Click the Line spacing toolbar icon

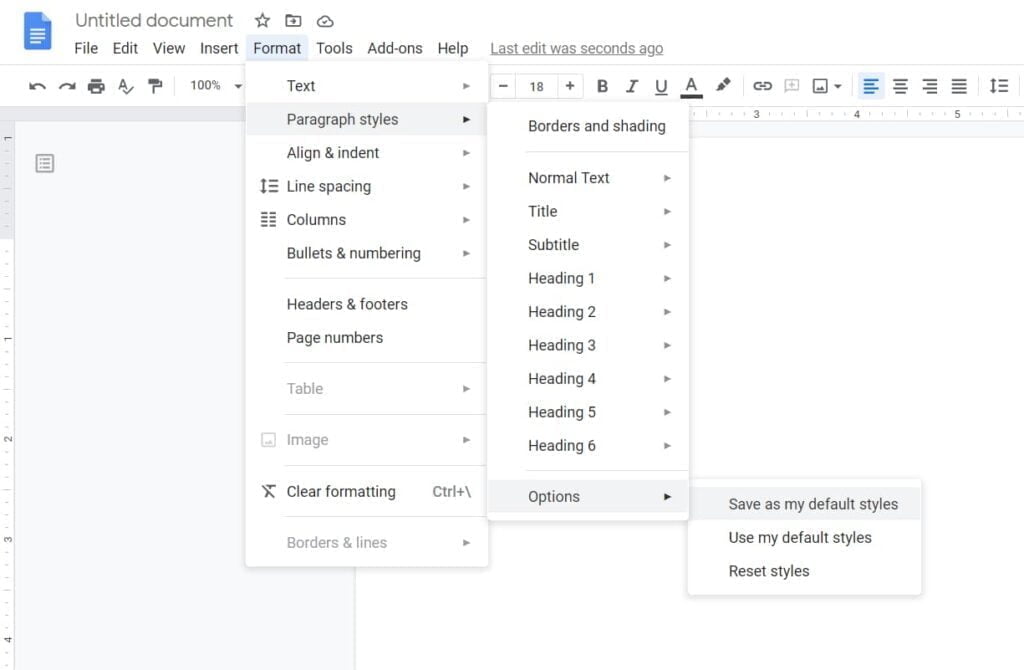(x=999, y=86)
